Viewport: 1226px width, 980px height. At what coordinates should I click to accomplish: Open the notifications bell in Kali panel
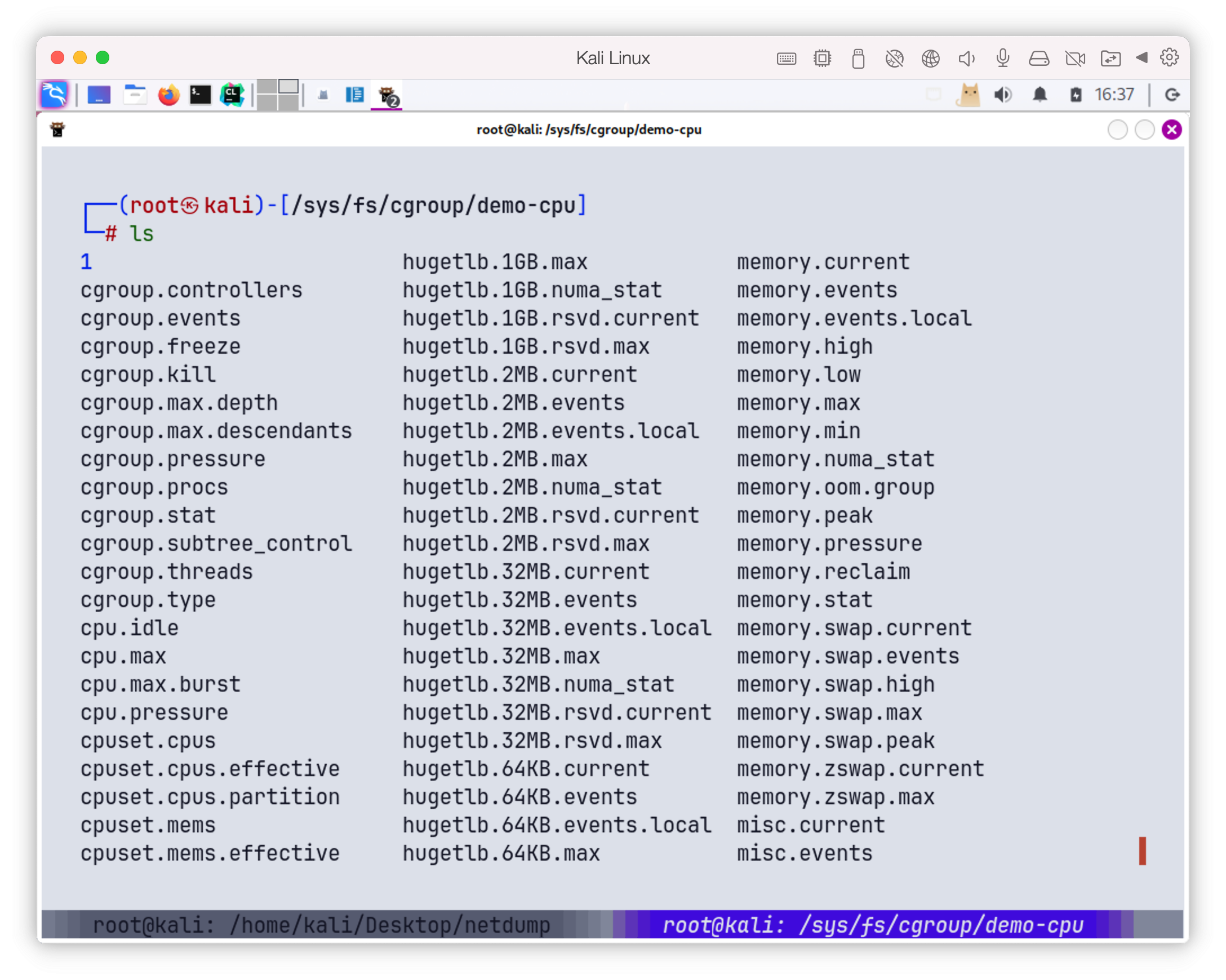click(1040, 95)
